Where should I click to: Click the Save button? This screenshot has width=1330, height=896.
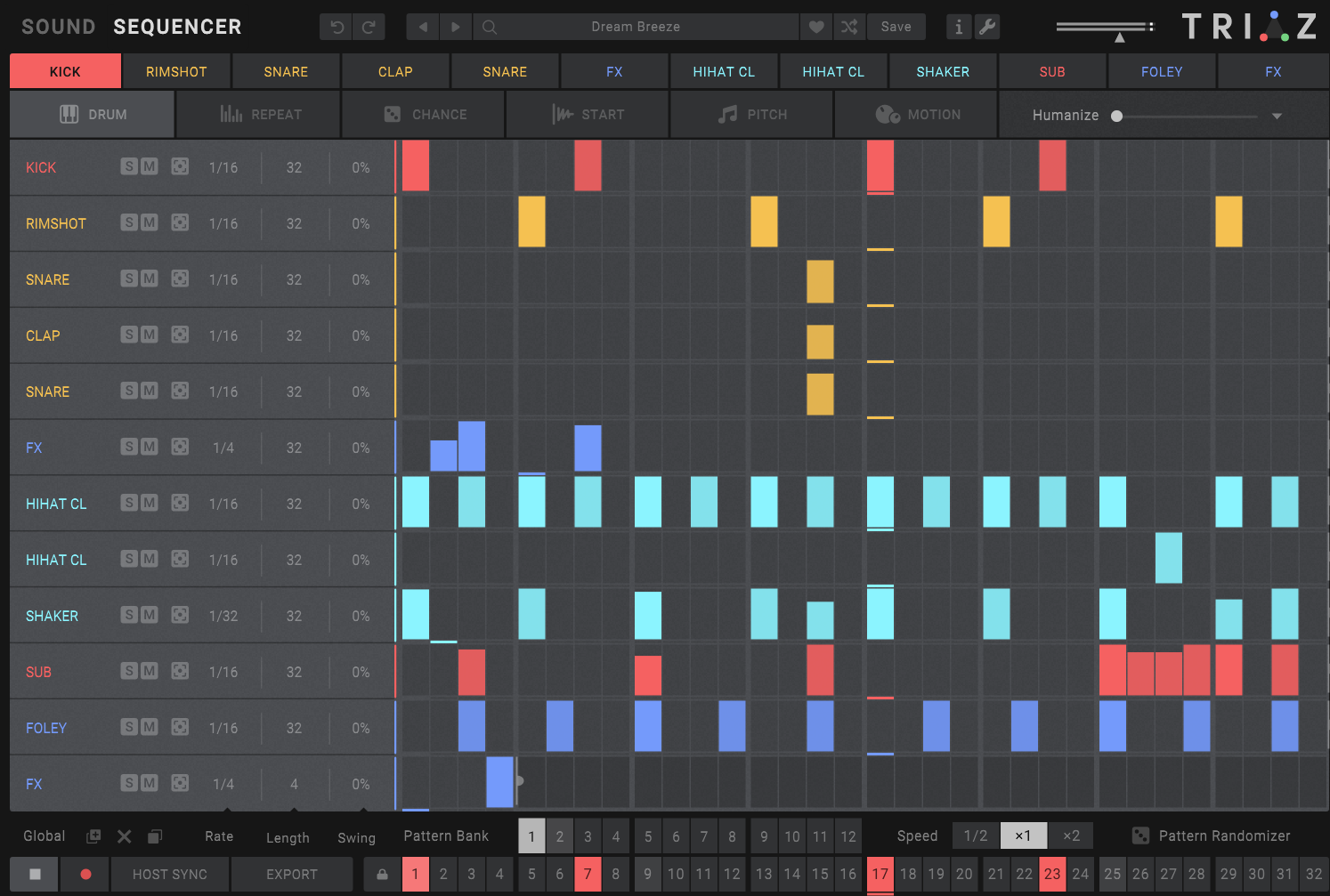pyautogui.click(x=896, y=27)
